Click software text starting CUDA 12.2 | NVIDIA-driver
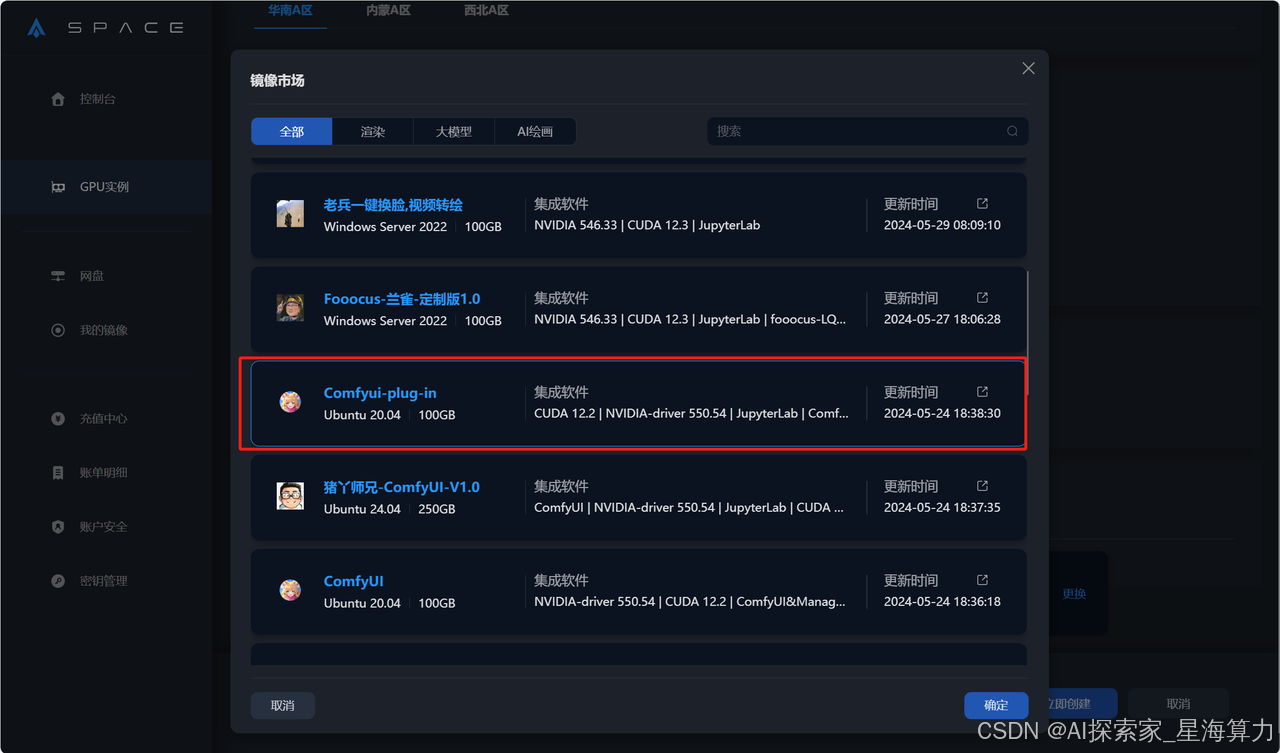 click(x=691, y=413)
